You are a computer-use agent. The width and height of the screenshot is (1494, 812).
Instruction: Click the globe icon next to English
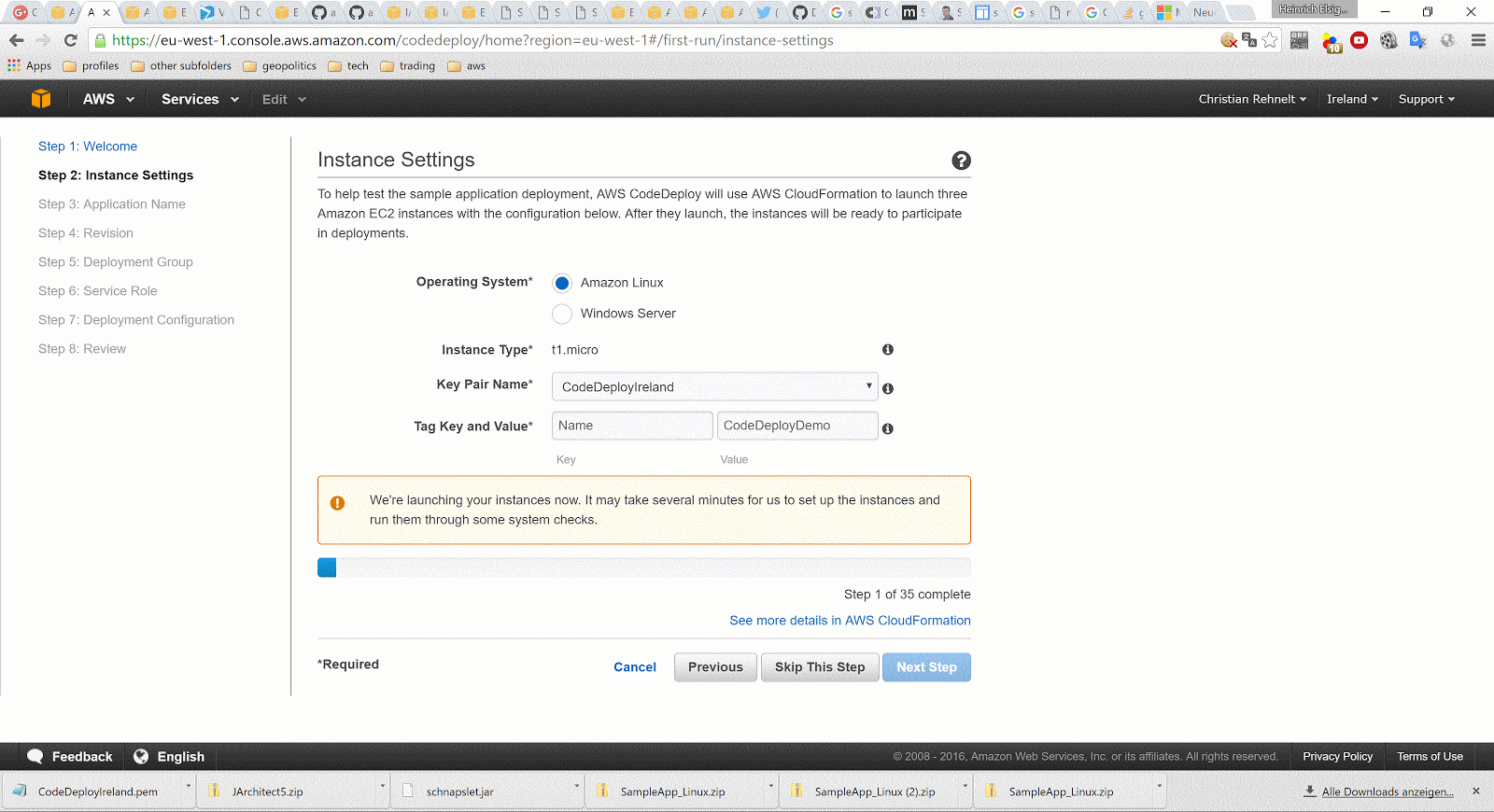(x=141, y=757)
